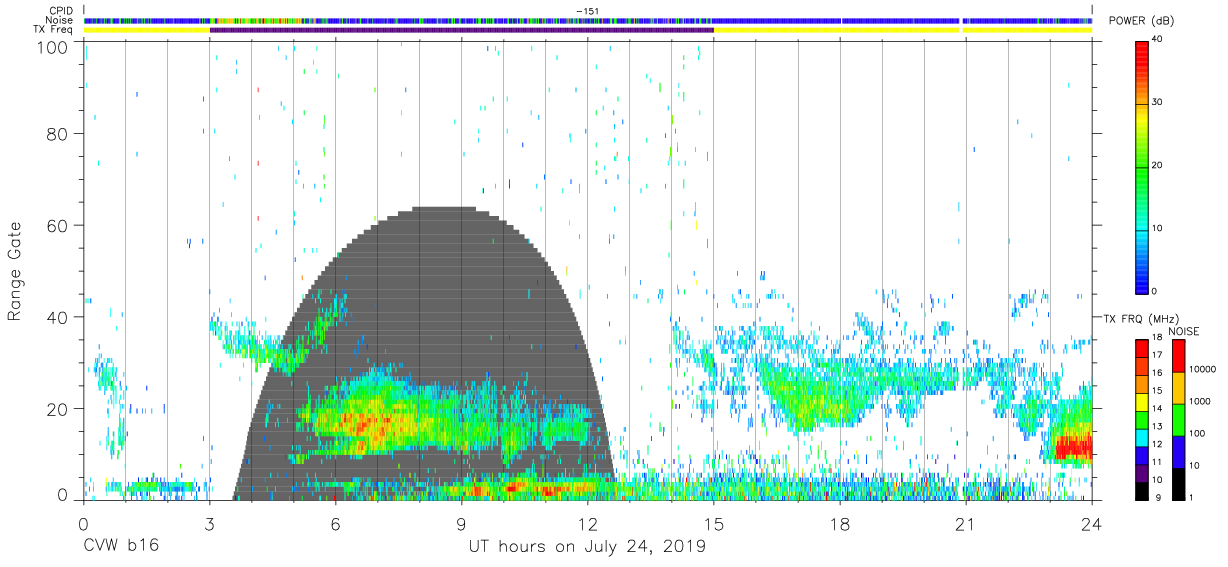Click y-axis tick label '100'
This screenshot has height=567, width=1228.
tap(50, 47)
